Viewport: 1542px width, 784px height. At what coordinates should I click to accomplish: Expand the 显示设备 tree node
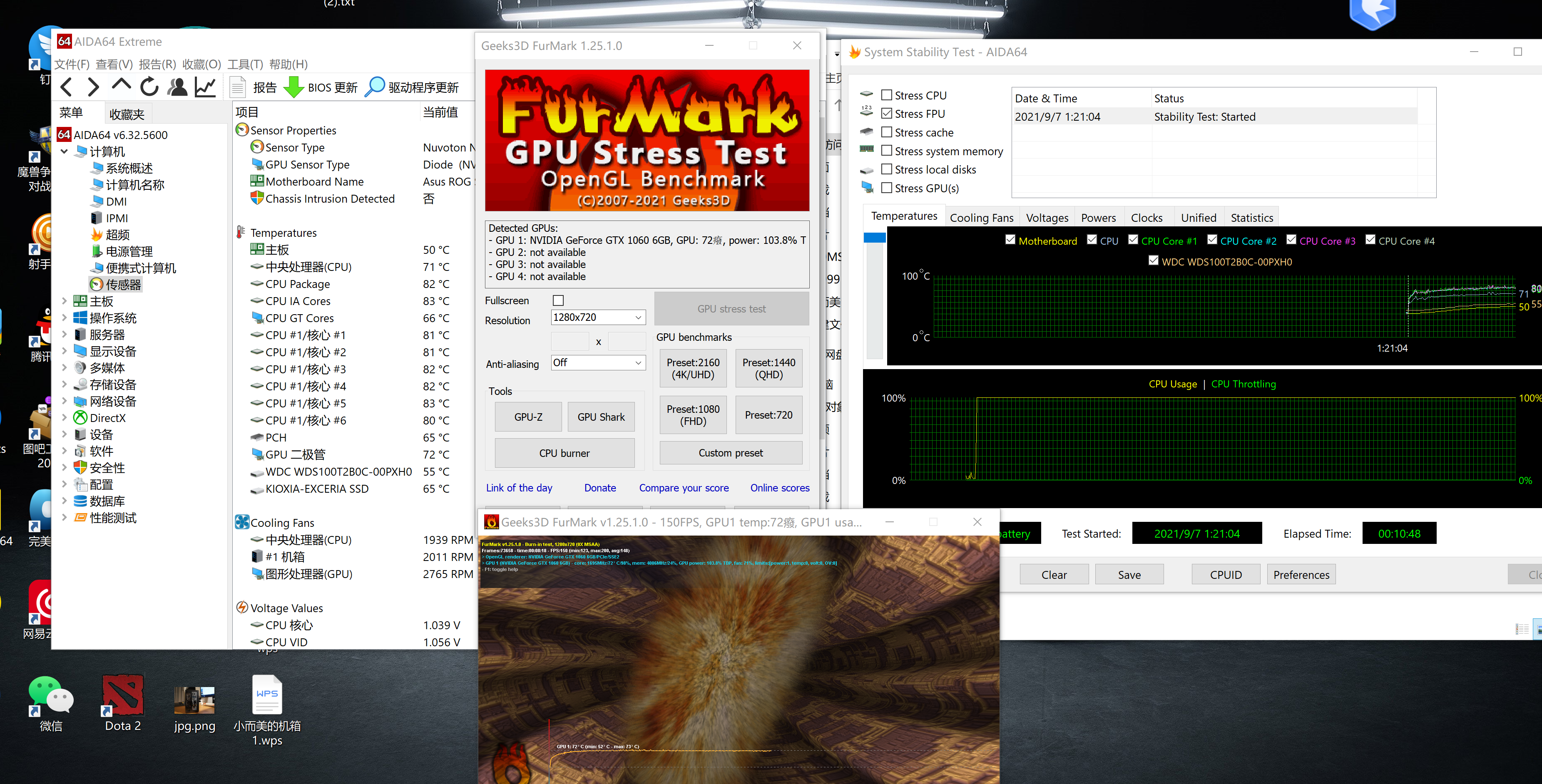point(64,351)
